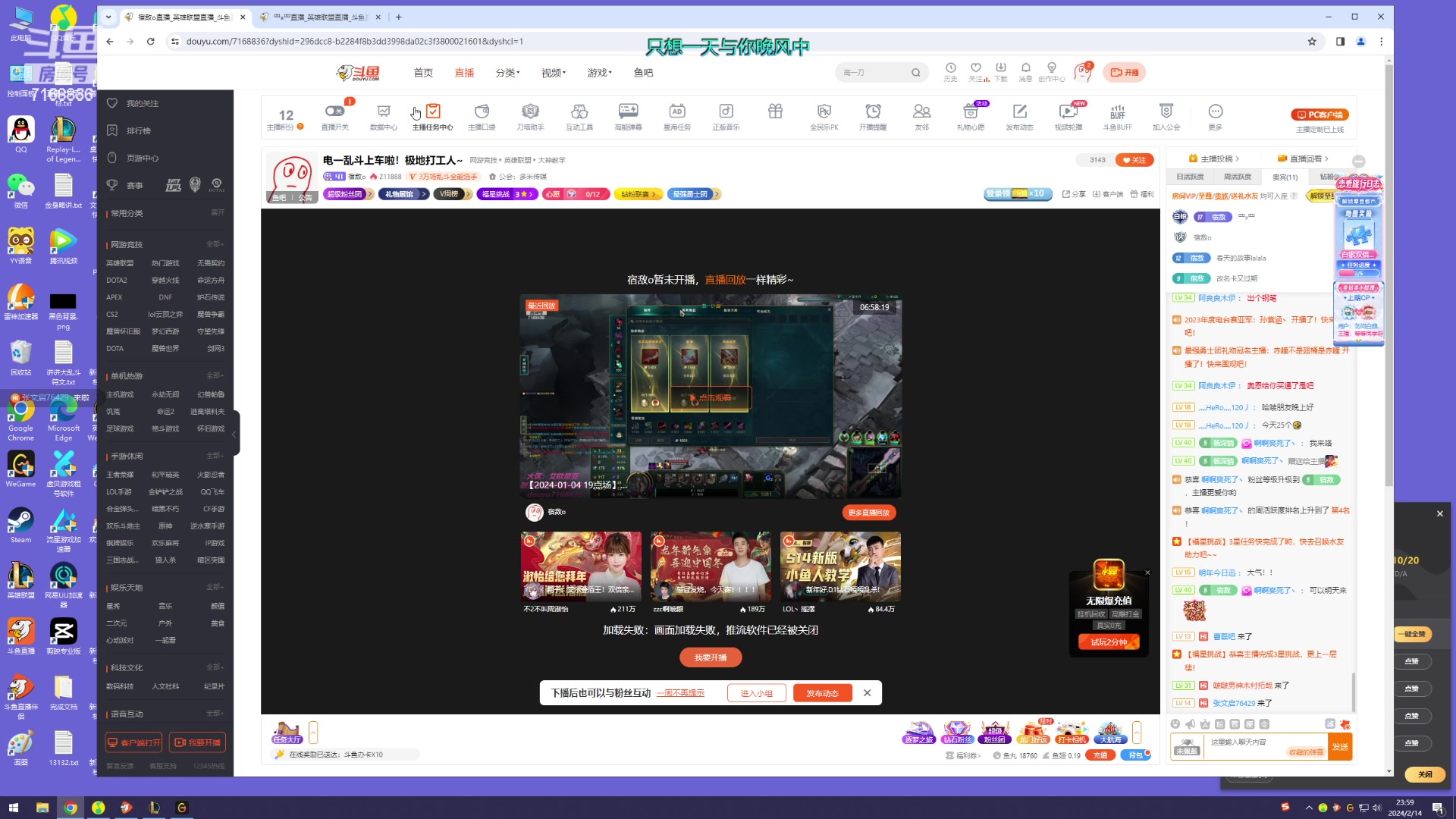The width and height of the screenshot is (1456, 819).
Task: Open 我的关注 in sidebar
Action: [142, 103]
